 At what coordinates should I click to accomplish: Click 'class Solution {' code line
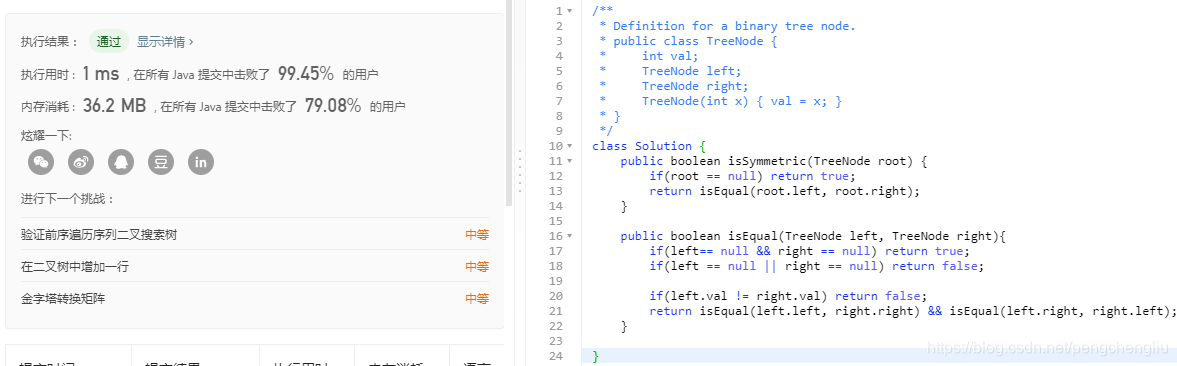tap(649, 146)
